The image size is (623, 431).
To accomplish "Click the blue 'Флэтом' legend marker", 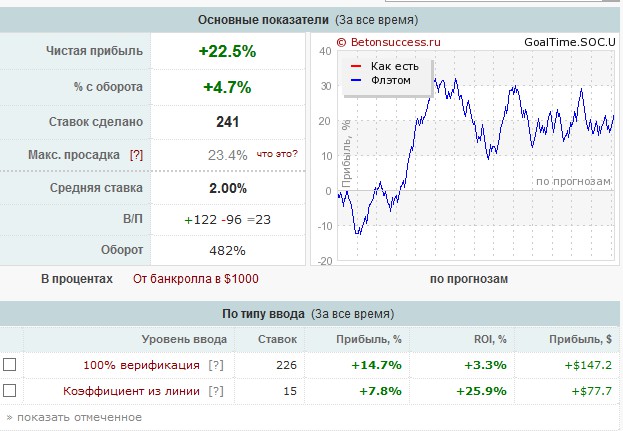I will pyautogui.click(x=356, y=80).
